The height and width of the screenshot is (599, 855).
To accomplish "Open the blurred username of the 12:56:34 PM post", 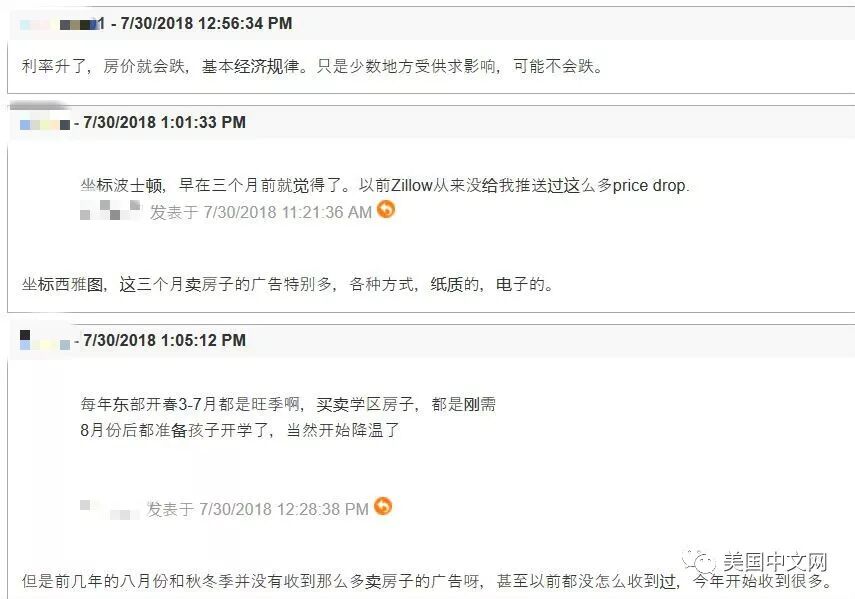I will point(62,24).
